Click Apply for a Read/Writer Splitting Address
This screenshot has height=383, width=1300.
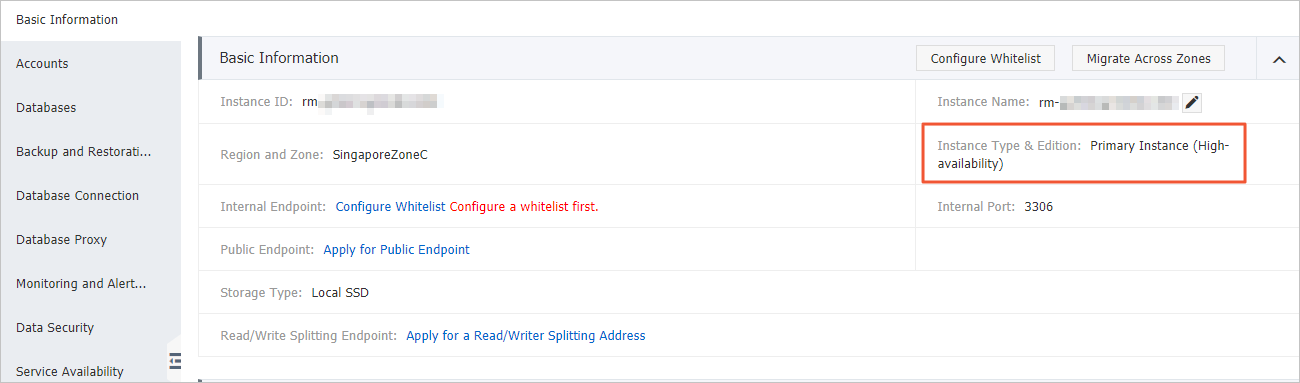point(526,336)
